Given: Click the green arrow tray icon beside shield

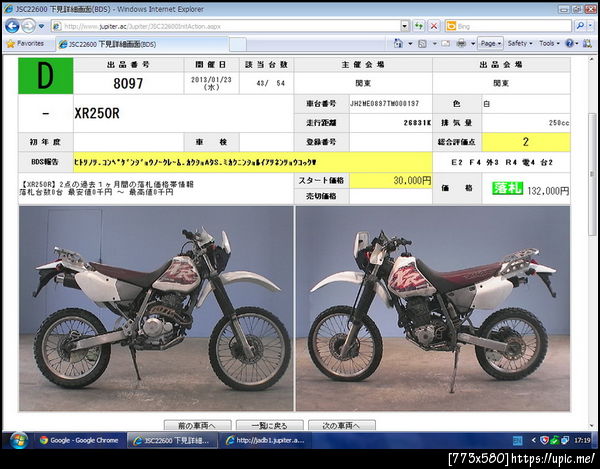Looking at the screenshot, I should coord(554,441).
